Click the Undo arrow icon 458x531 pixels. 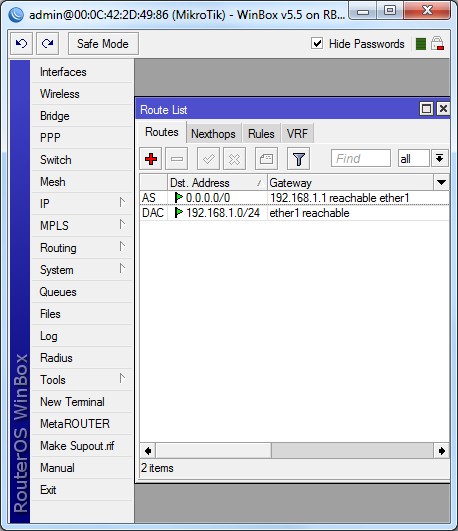click(21, 43)
